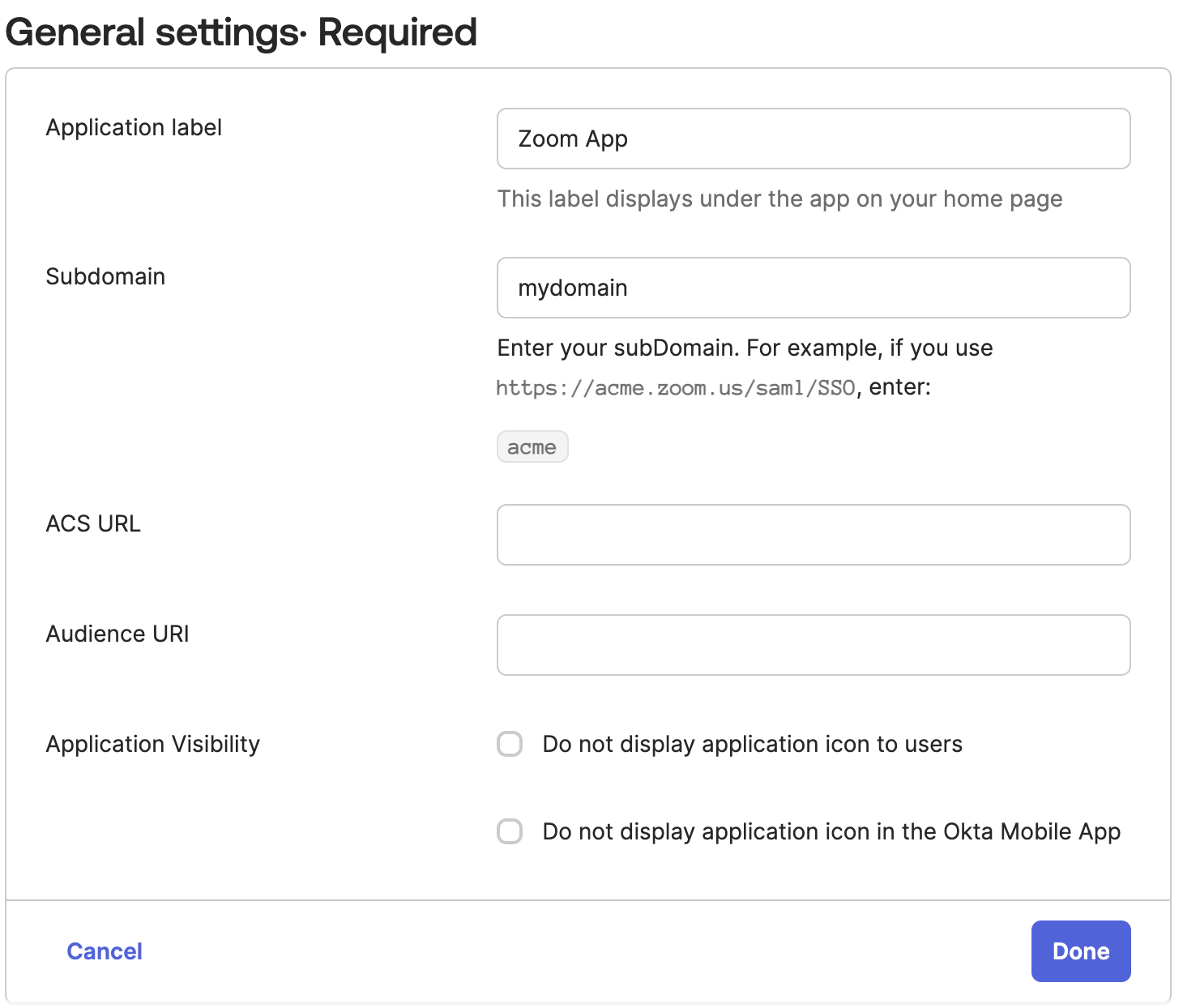
Task: Click the "General settings · Required" heading
Action: pyautogui.click(x=241, y=32)
